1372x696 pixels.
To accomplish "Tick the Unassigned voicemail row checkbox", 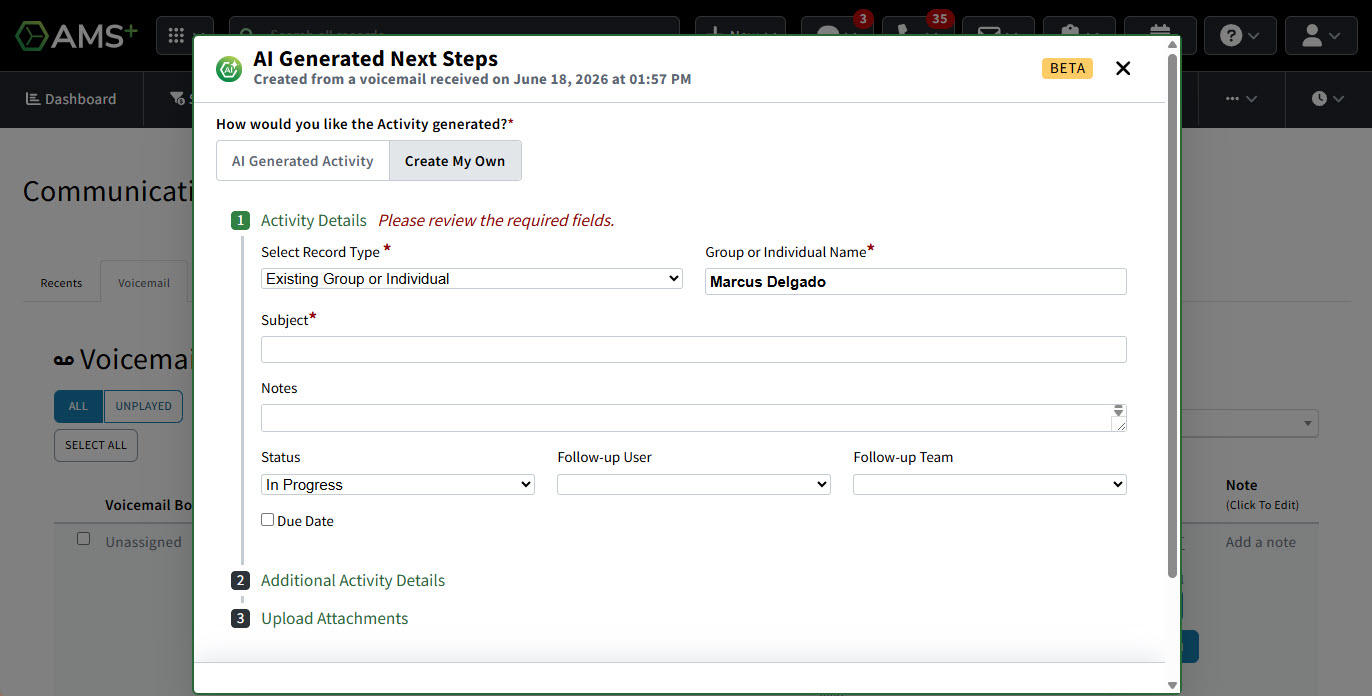I will [x=84, y=539].
